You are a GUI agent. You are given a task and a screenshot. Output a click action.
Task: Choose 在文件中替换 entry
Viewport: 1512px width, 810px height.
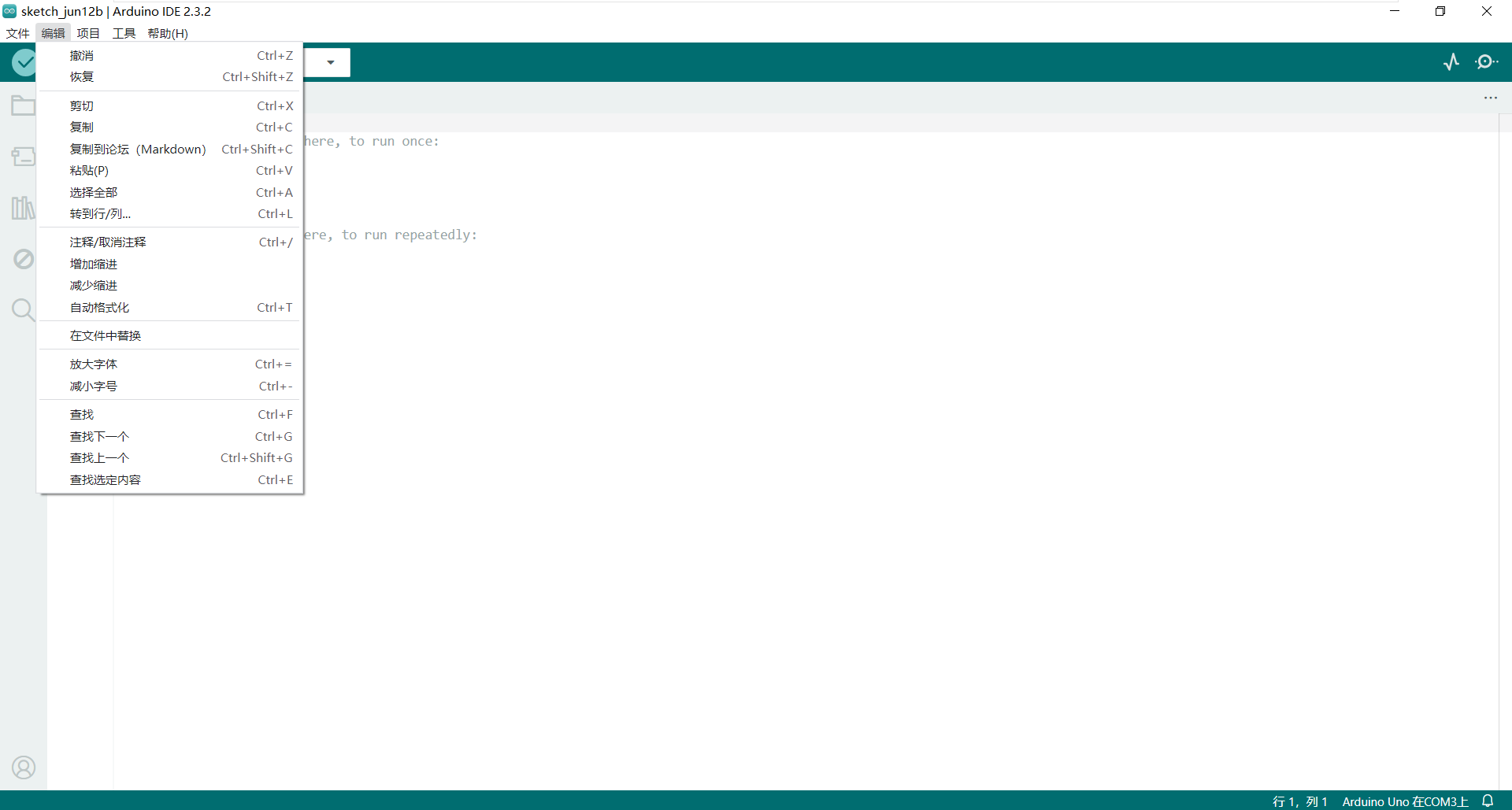point(170,335)
